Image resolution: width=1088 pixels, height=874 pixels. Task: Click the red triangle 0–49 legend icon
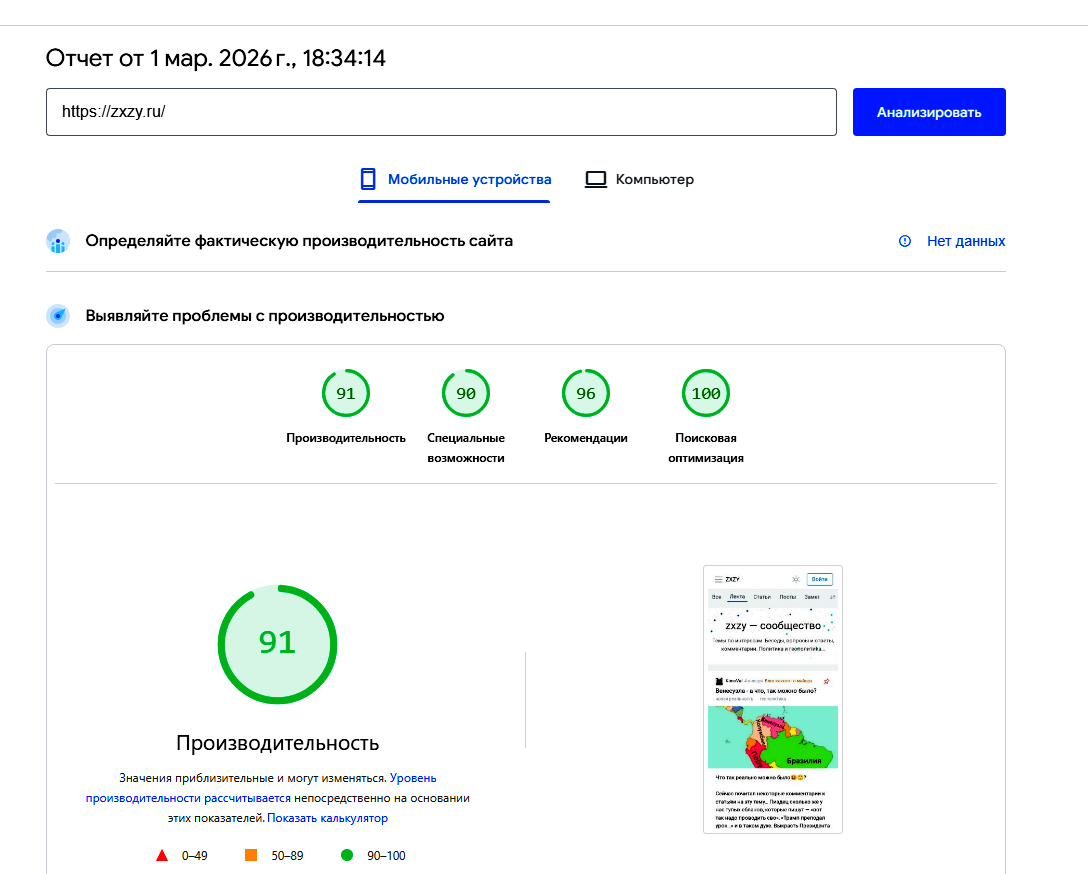pos(162,855)
